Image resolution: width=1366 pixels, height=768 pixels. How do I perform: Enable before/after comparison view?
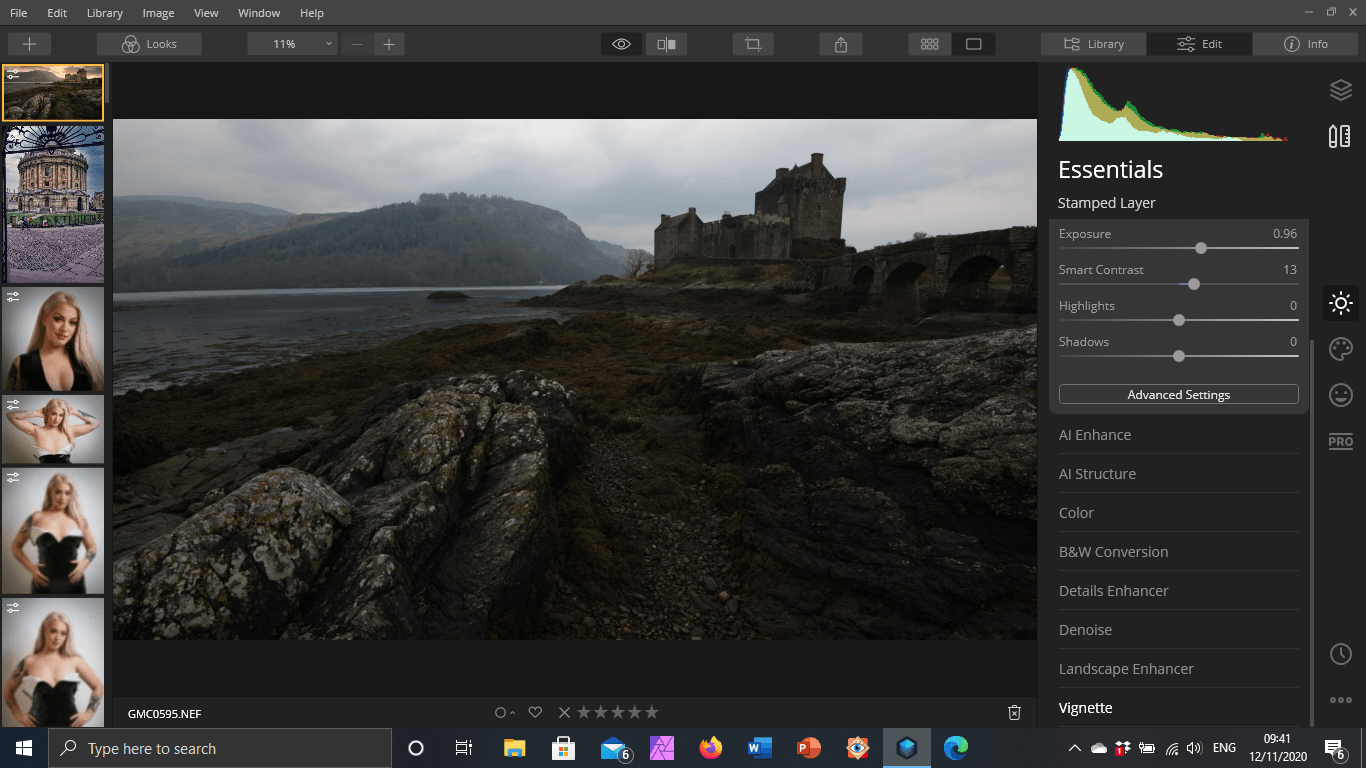coord(666,43)
